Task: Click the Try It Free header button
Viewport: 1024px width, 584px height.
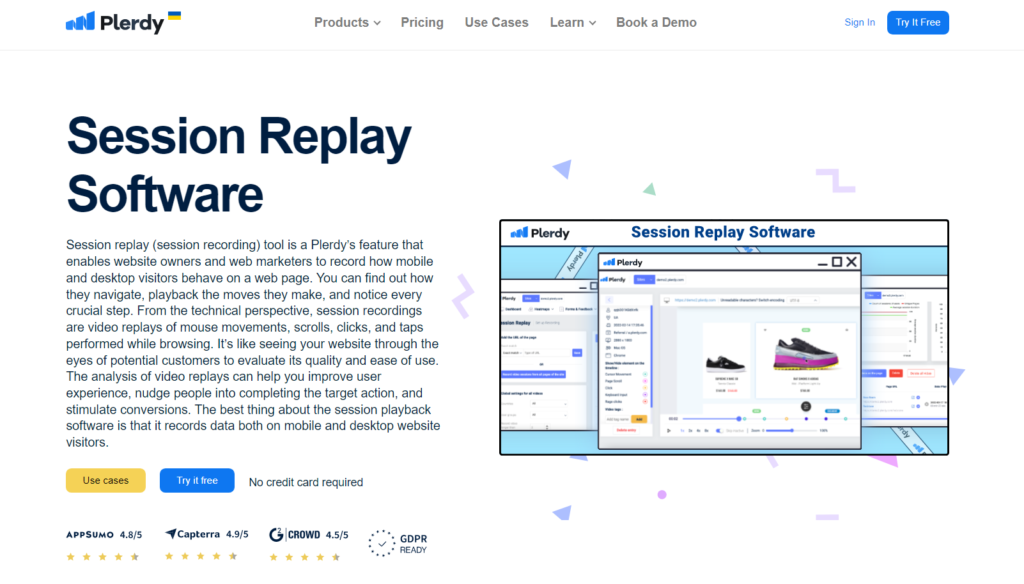Action: (x=918, y=22)
